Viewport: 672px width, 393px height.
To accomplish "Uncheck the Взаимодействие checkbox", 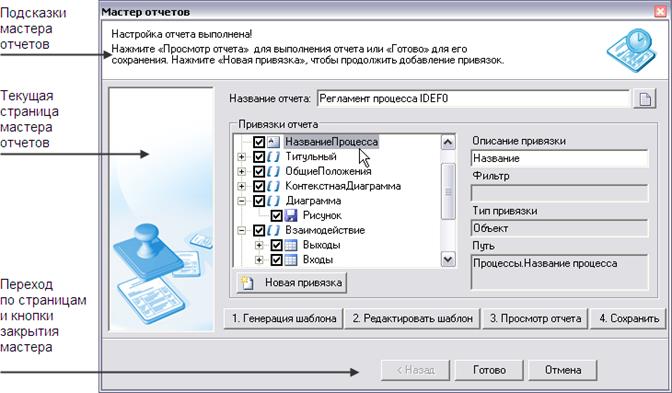I will pos(259,231).
